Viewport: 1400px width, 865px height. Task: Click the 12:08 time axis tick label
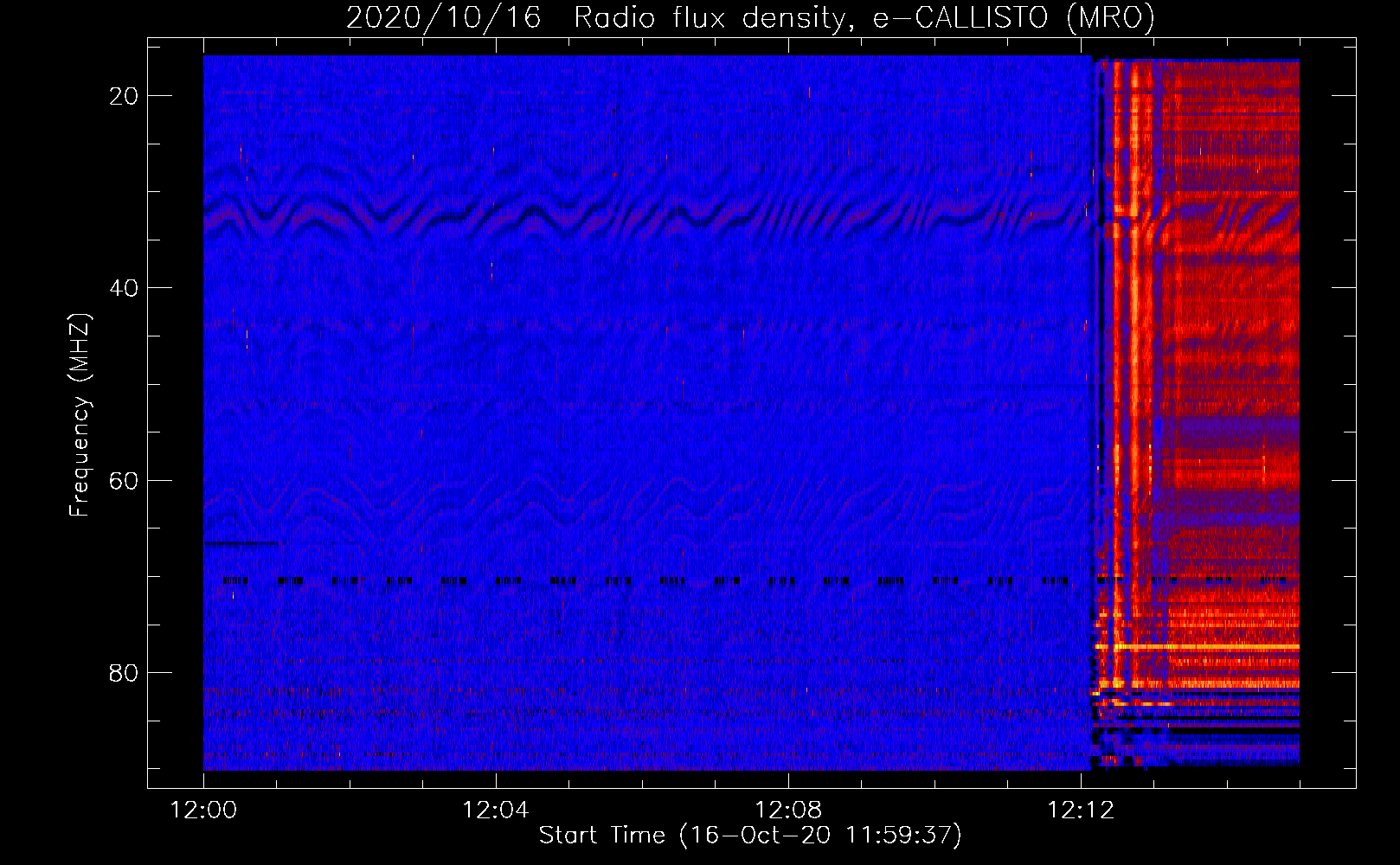(x=788, y=811)
